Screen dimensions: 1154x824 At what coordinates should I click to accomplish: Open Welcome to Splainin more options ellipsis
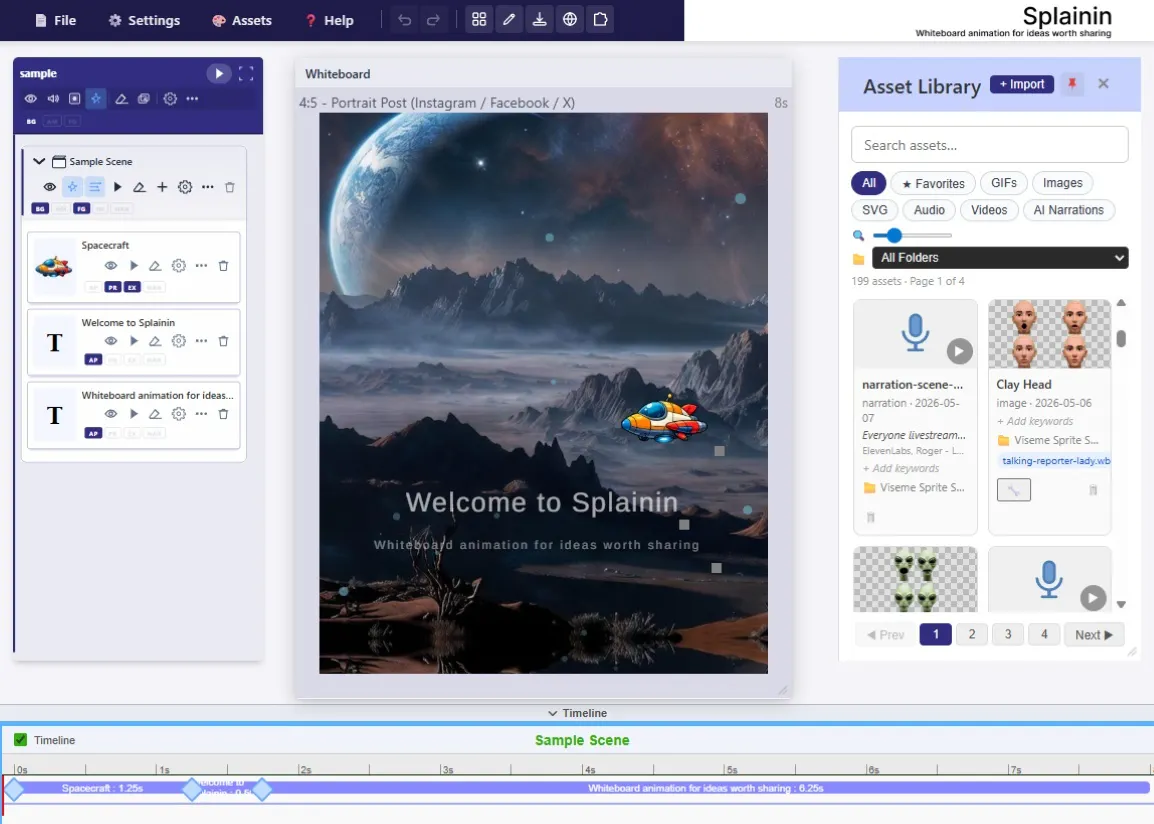pos(202,341)
